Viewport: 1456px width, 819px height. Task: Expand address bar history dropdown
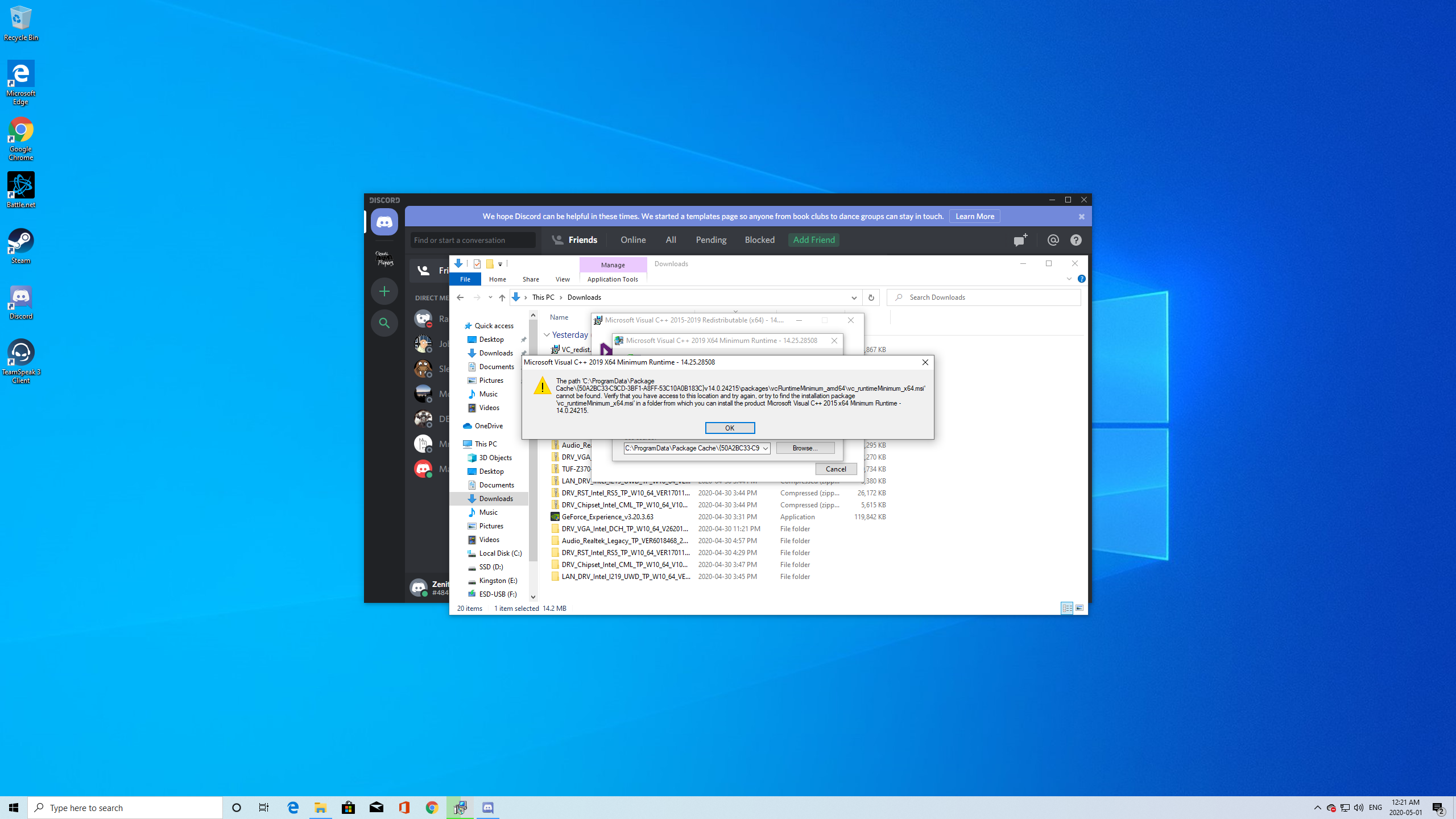854,297
